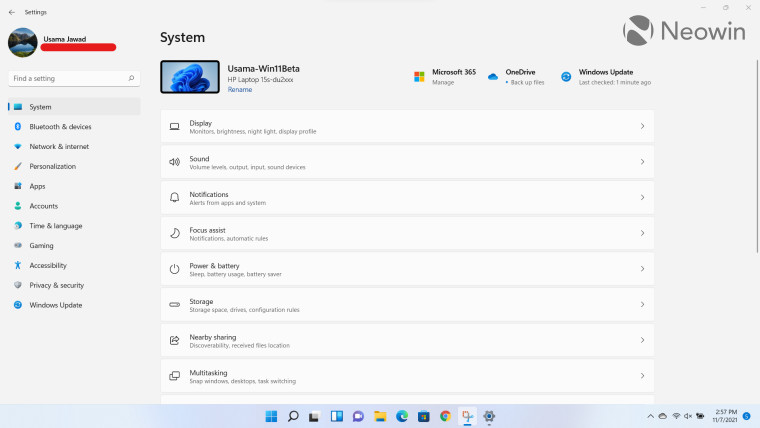
Task: Open File Explorer from the taskbar
Action: click(380, 416)
